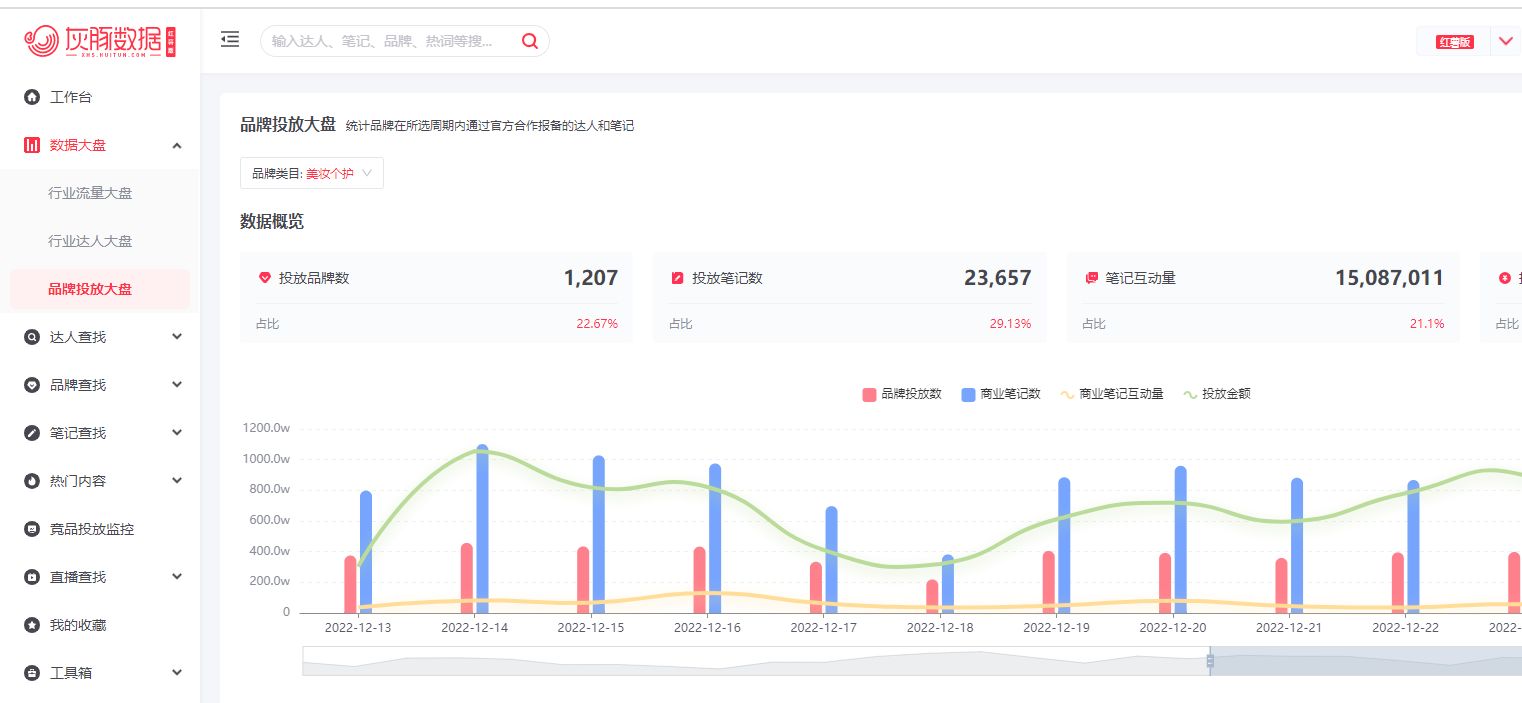Click the red search magnifier icon
Image resolution: width=1522 pixels, height=703 pixels.
pos(530,41)
